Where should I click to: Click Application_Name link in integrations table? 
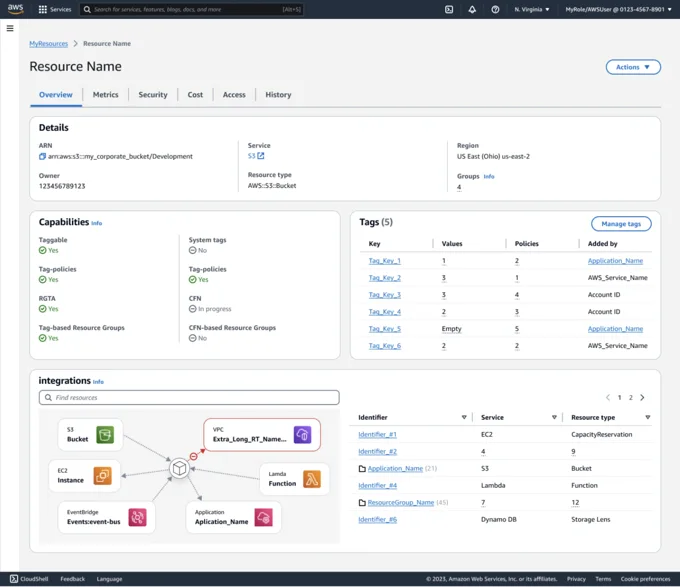395,468
